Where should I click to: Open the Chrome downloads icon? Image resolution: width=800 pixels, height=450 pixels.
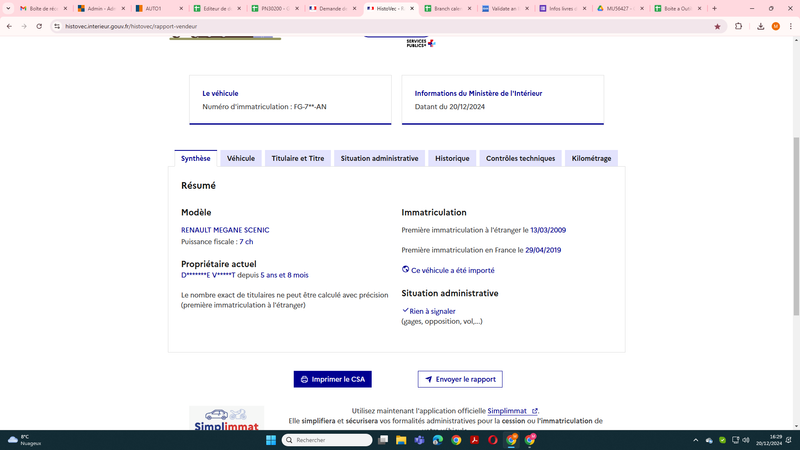coord(760,27)
